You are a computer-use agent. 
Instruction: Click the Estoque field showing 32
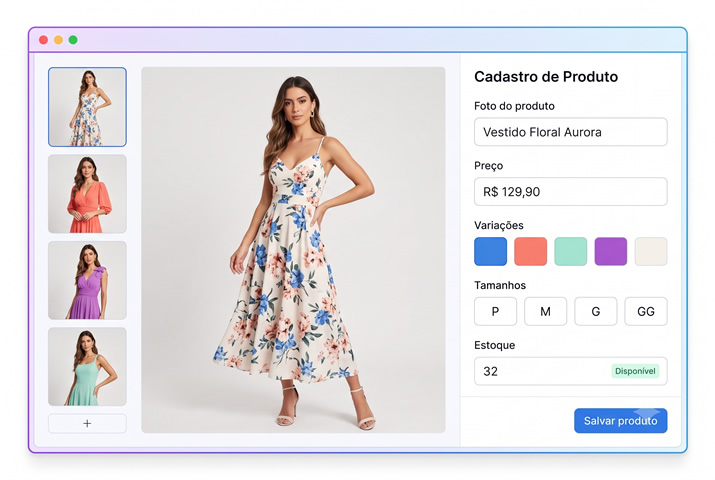point(570,371)
